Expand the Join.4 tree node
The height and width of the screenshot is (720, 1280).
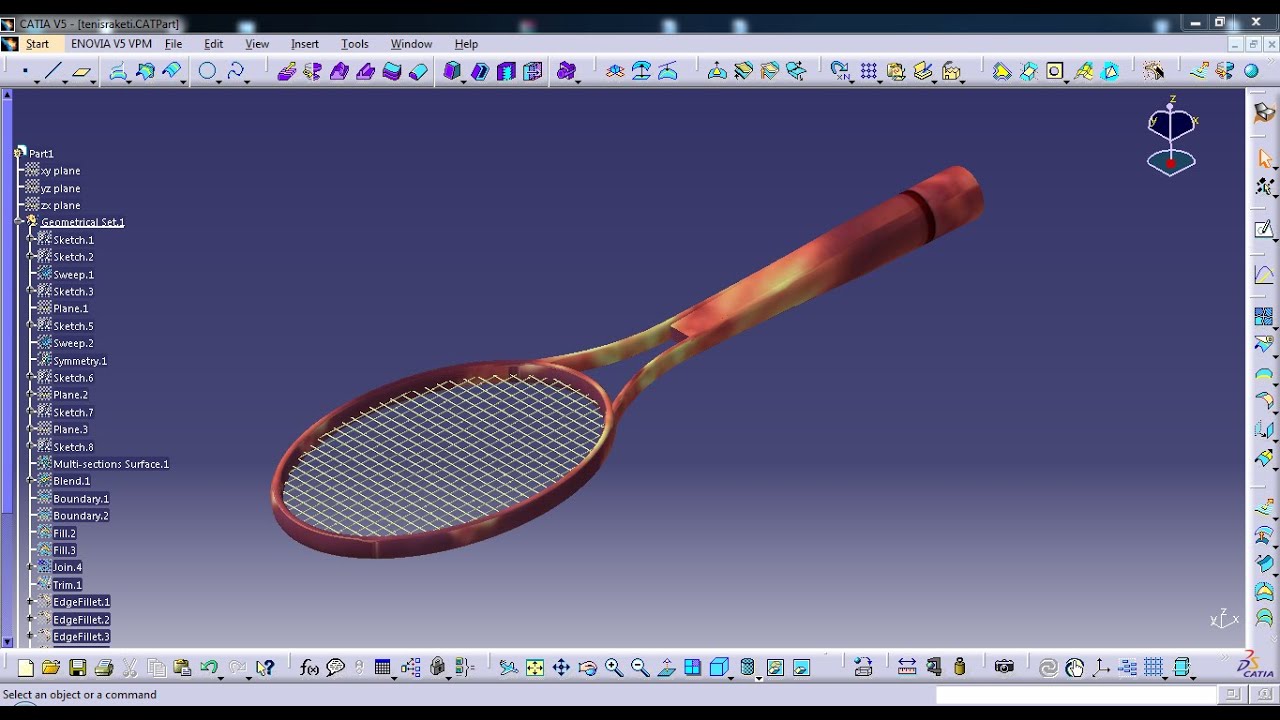[x=31, y=567]
